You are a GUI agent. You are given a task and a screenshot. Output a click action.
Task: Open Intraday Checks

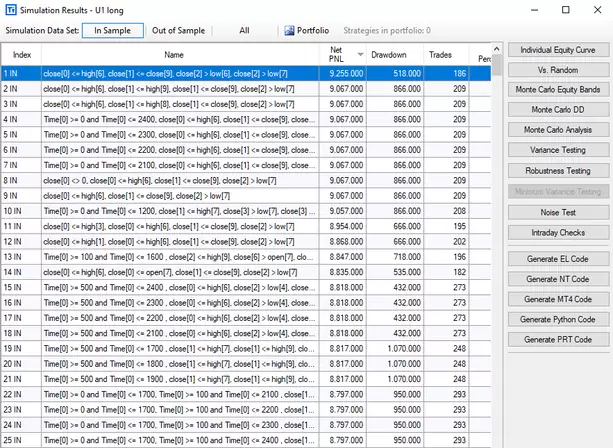tap(558, 233)
